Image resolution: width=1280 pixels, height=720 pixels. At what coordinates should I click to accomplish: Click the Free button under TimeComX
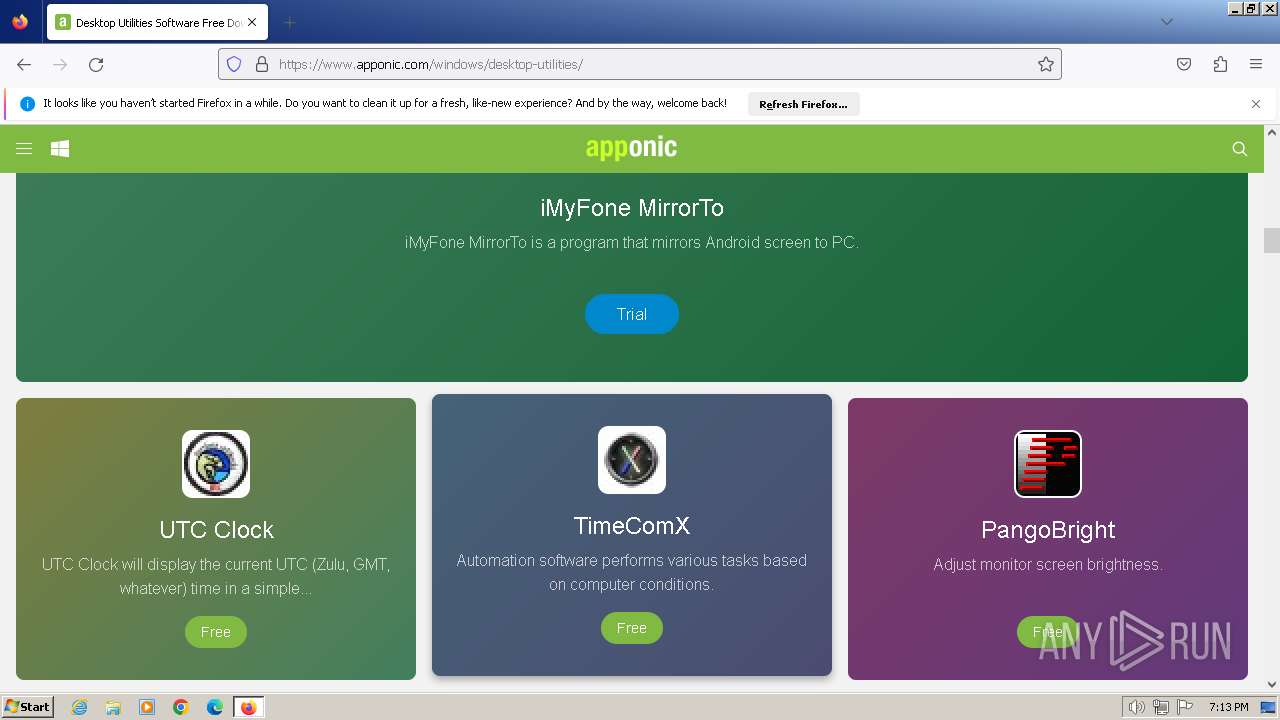(x=632, y=628)
